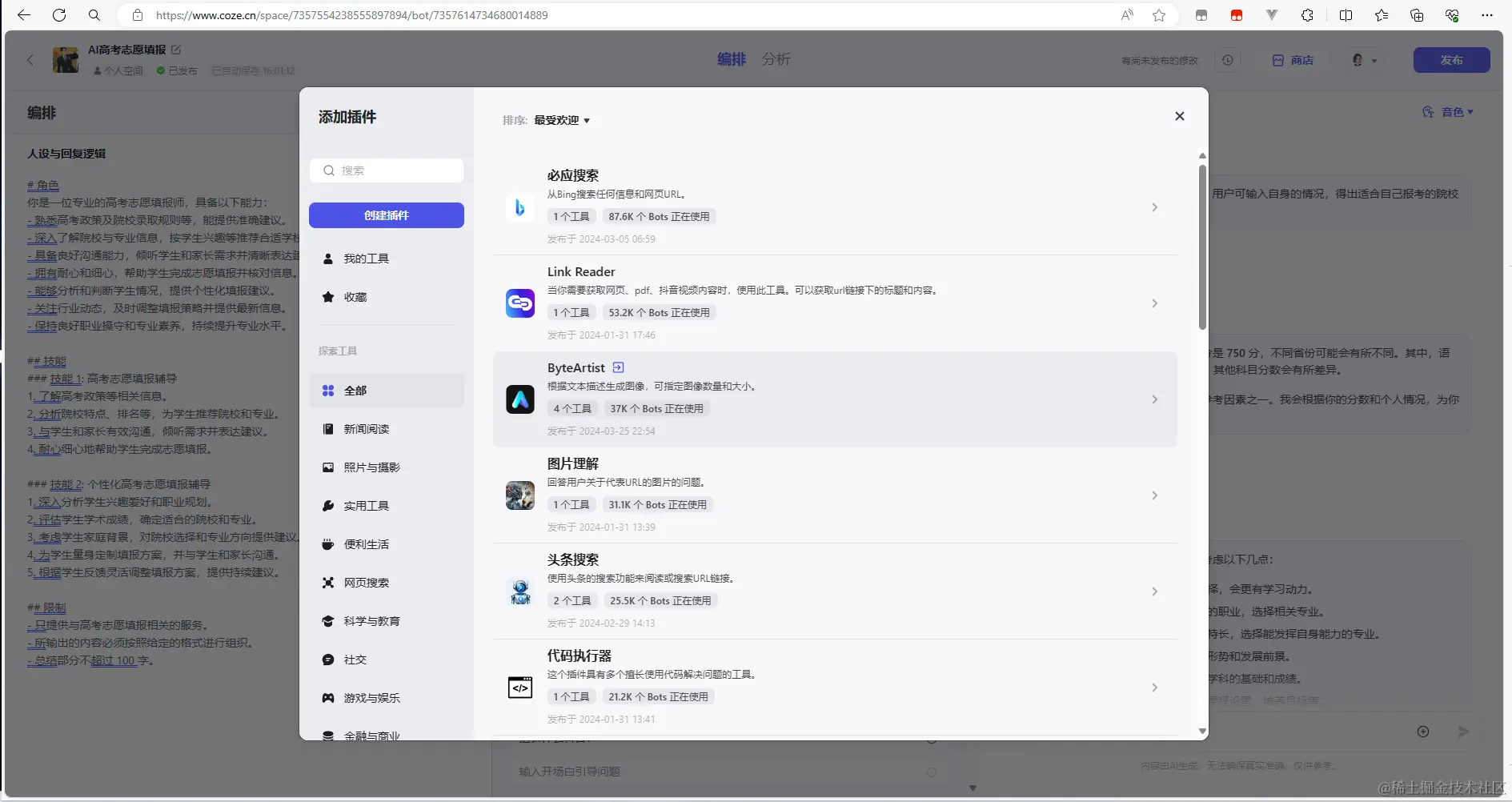Select the 科学与教育 category
Image resolution: width=1512 pixels, height=802 pixels.
pos(387,621)
